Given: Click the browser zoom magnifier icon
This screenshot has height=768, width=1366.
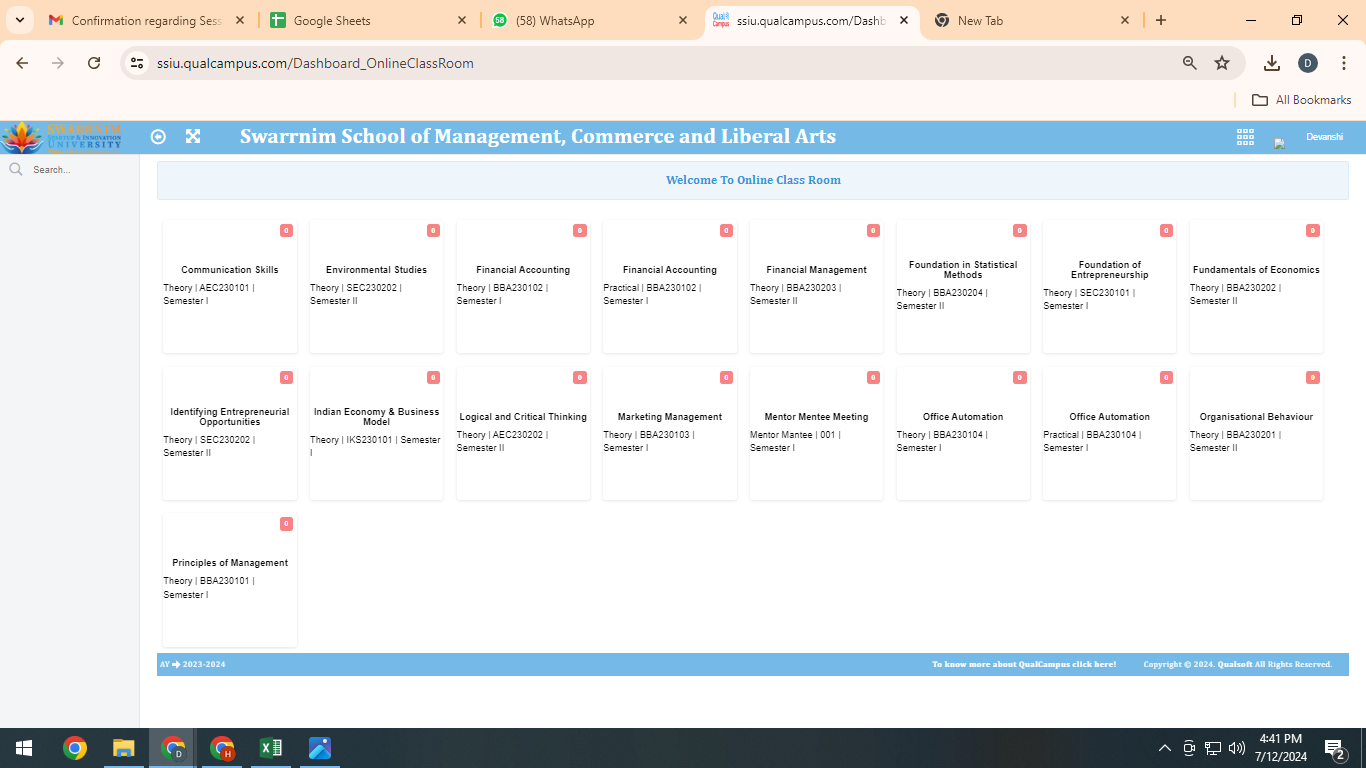Looking at the screenshot, I should point(1190,63).
